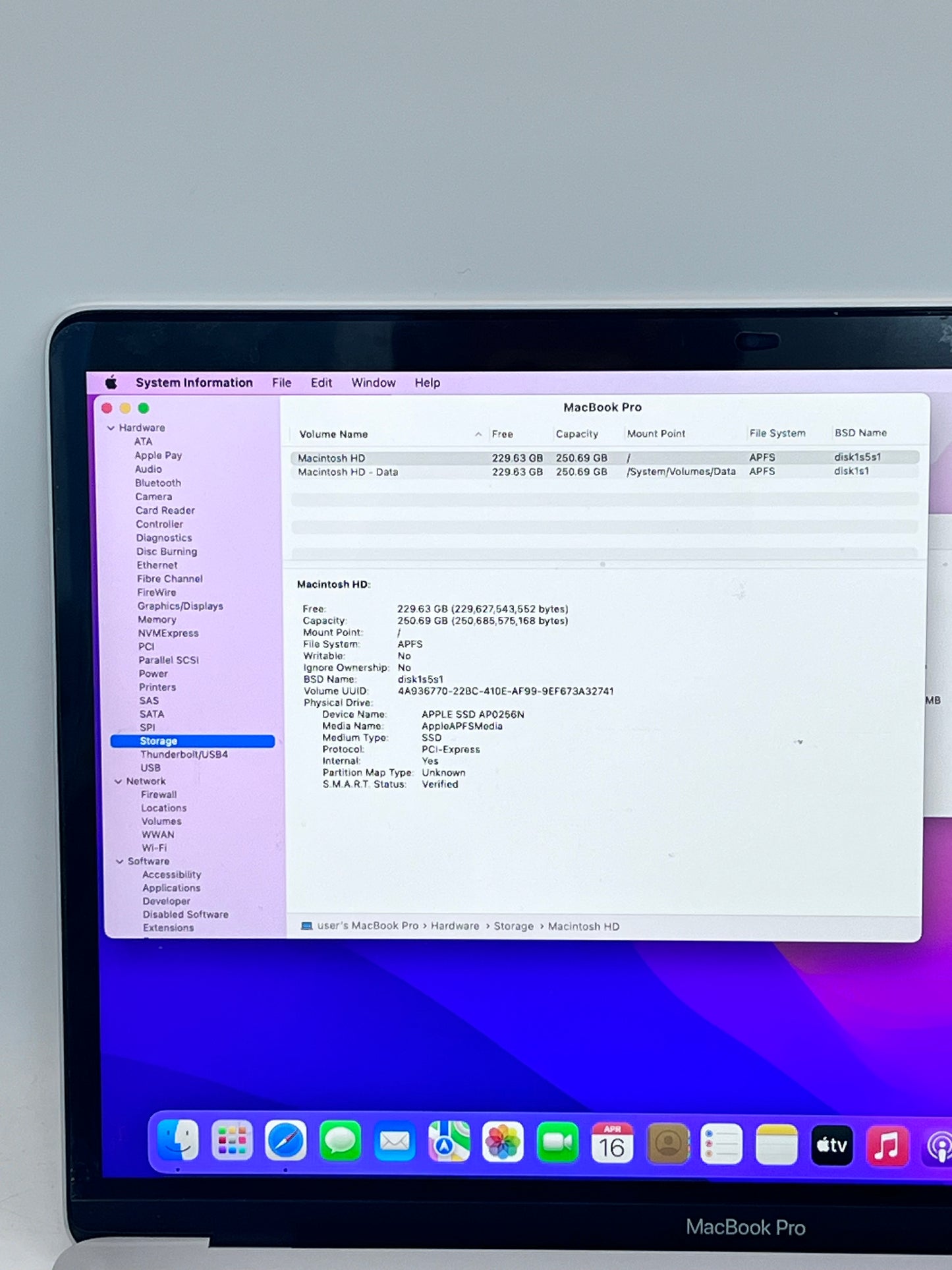Sort volumes by the Free column
952x1270 pixels.
[x=502, y=434]
